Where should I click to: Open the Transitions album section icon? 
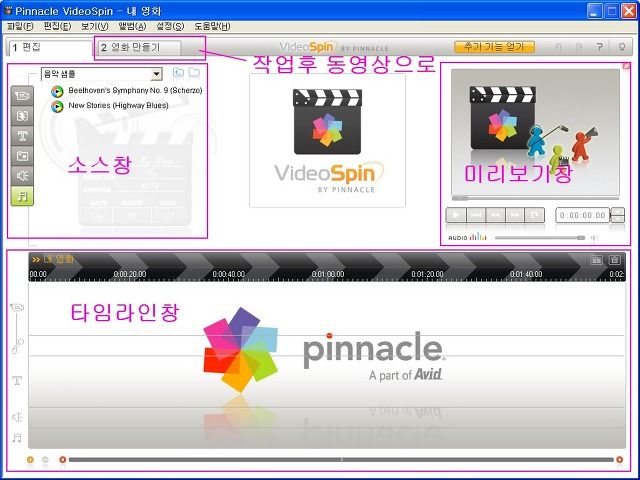(22, 116)
